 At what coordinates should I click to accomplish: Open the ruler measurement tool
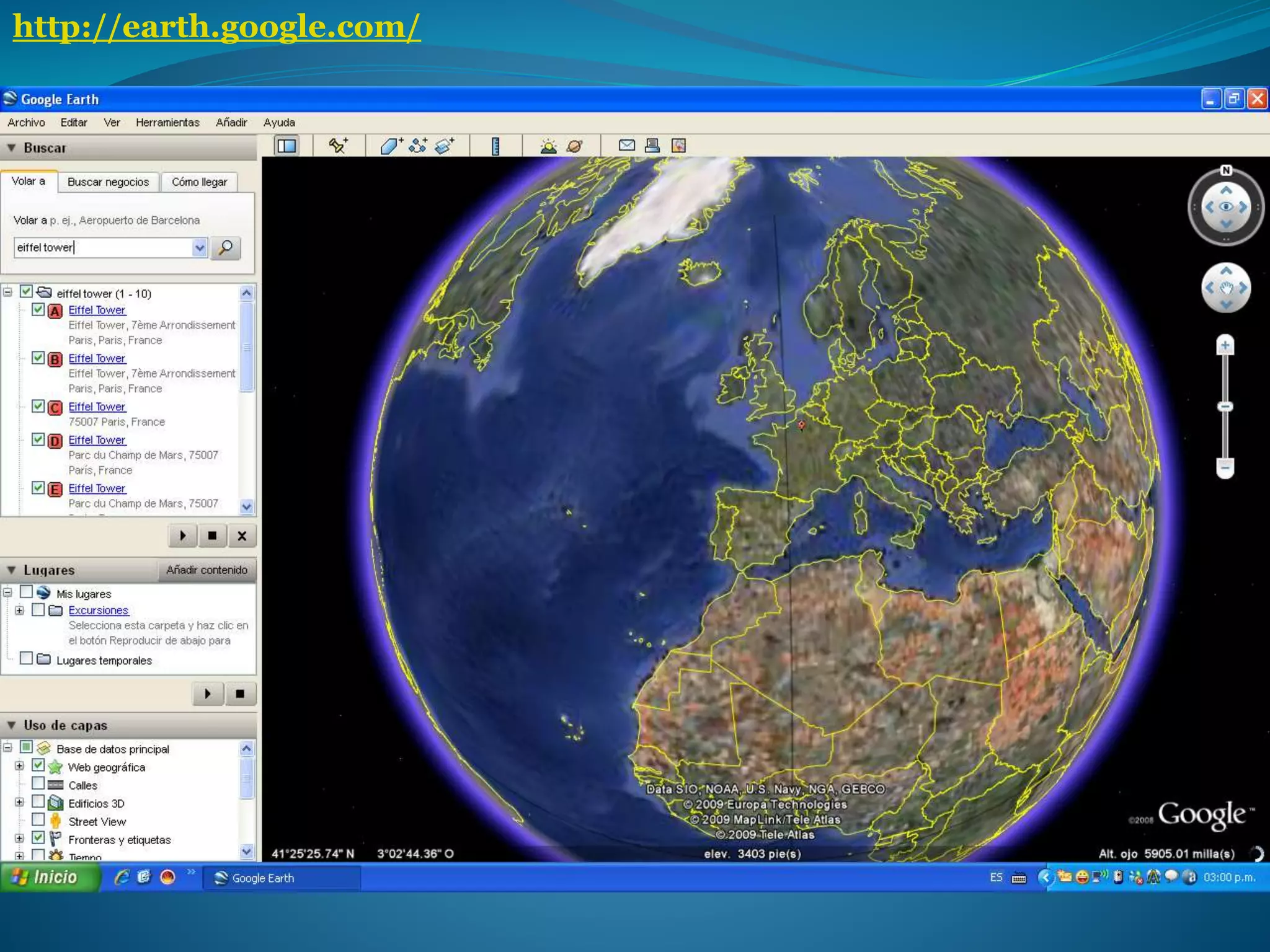coord(495,146)
